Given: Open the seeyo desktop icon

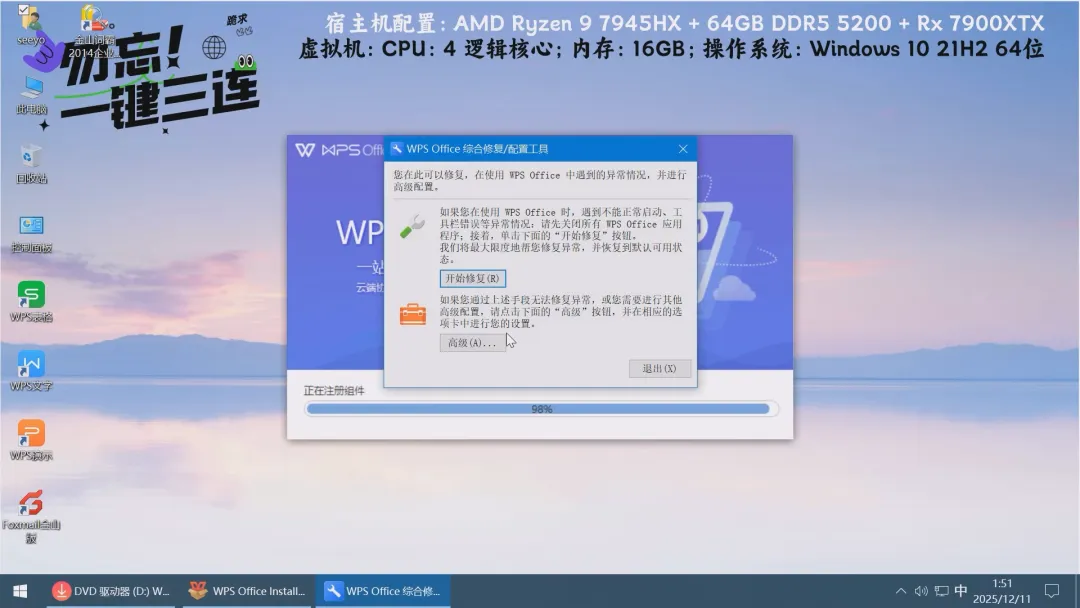Looking at the screenshot, I should pos(30,25).
